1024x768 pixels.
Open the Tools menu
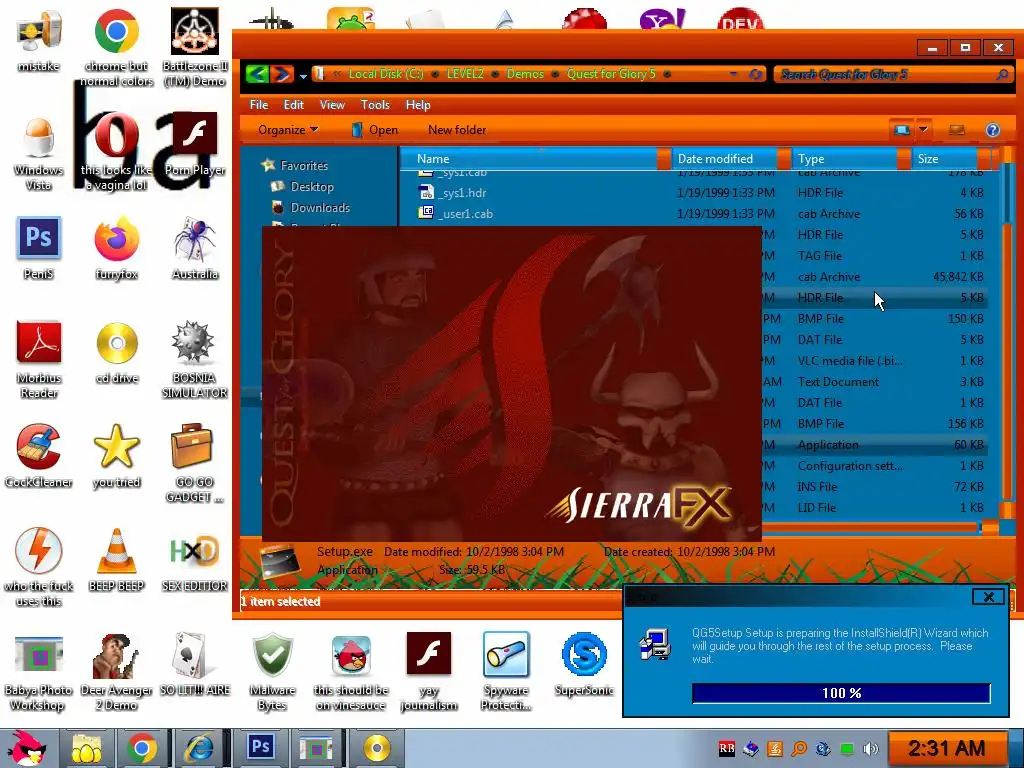[375, 104]
